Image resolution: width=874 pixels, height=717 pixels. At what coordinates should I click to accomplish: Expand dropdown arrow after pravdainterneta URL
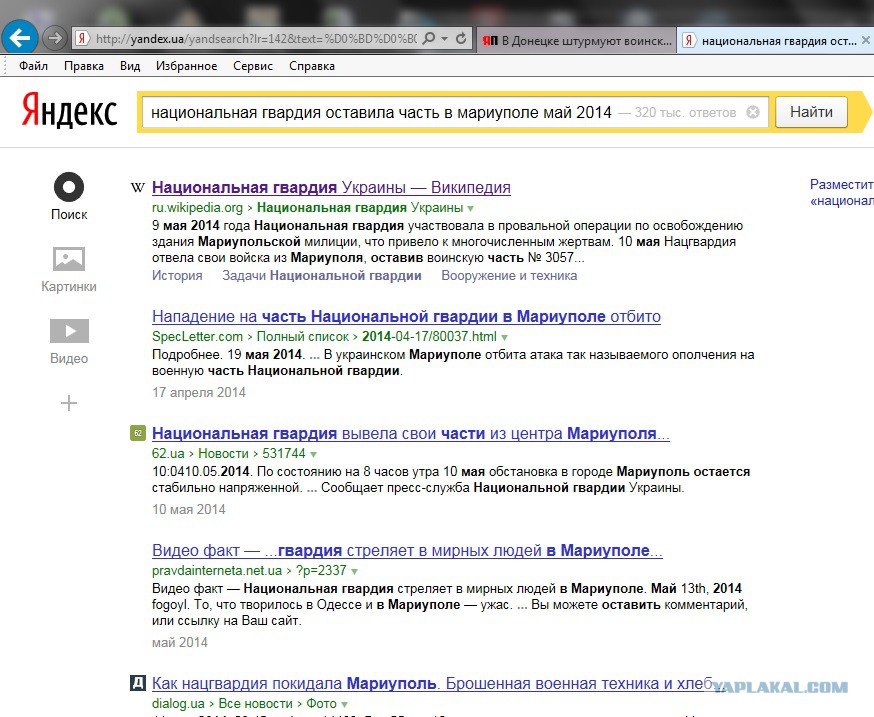click(x=355, y=571)
